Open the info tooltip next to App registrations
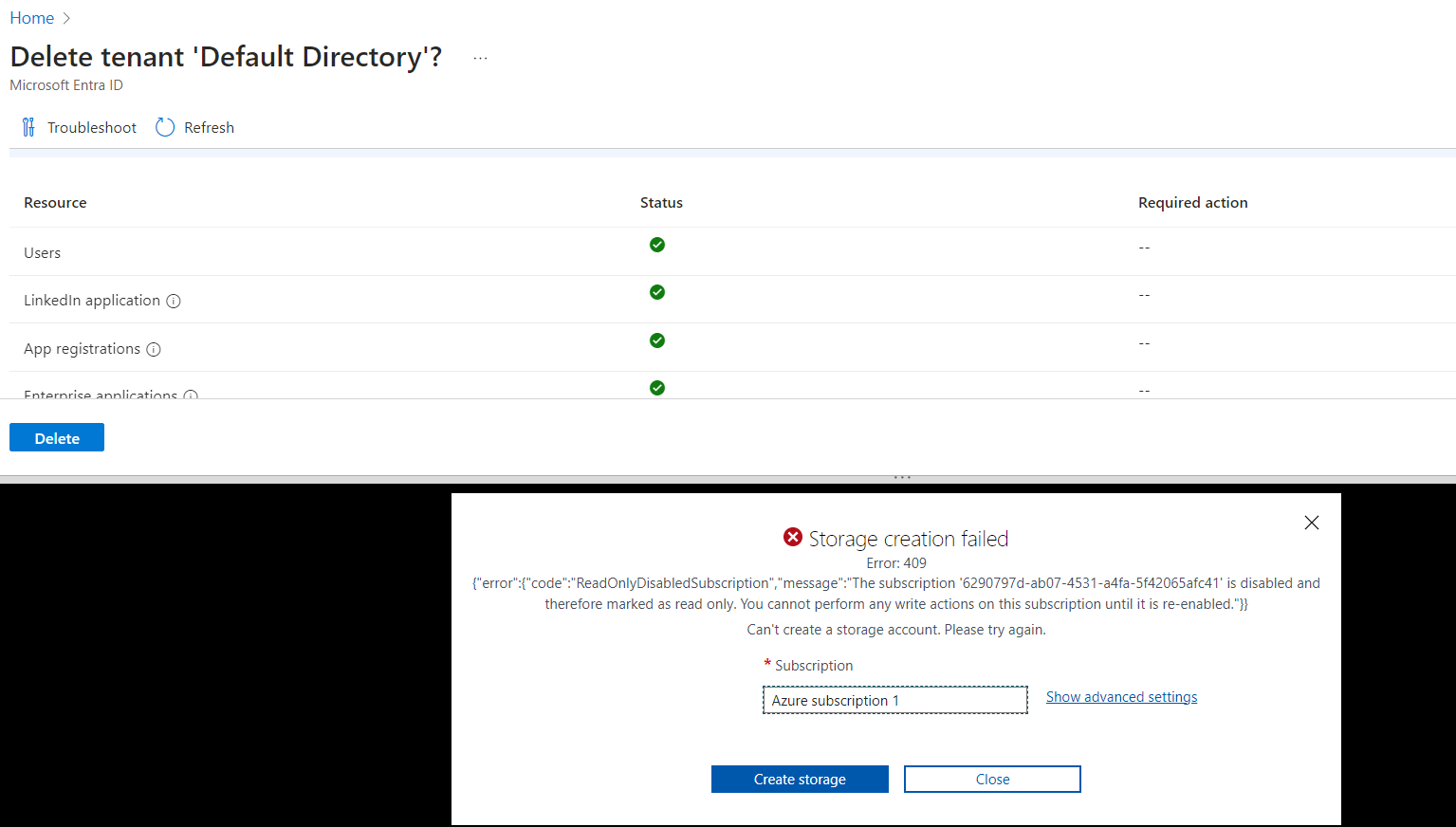The image size is (1456, 827). tap(154, 349)
